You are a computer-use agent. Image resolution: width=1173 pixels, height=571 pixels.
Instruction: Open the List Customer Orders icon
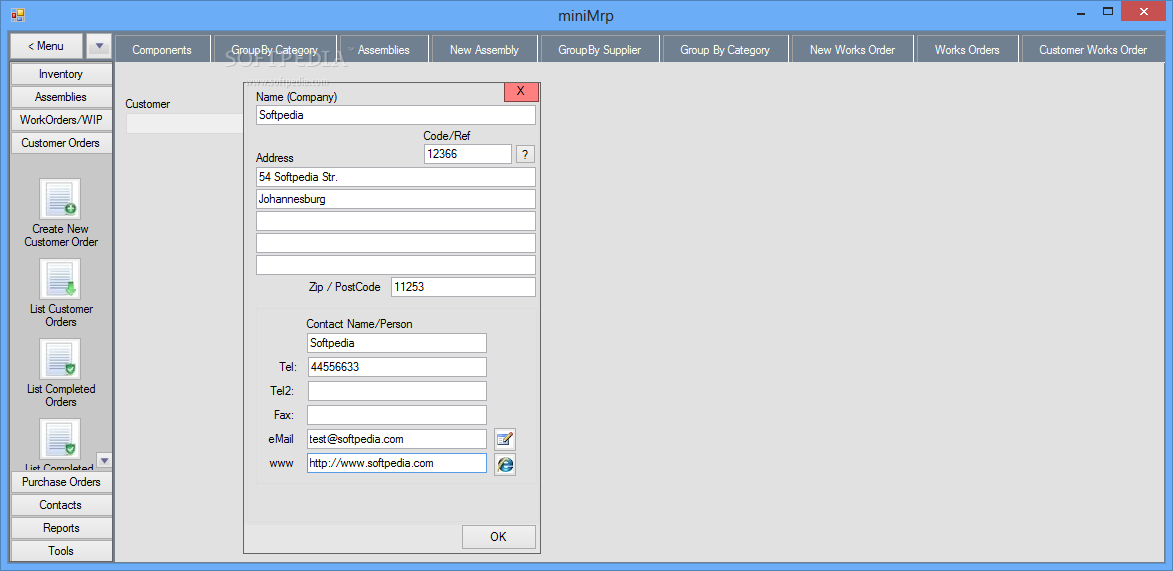coord(60,279)
